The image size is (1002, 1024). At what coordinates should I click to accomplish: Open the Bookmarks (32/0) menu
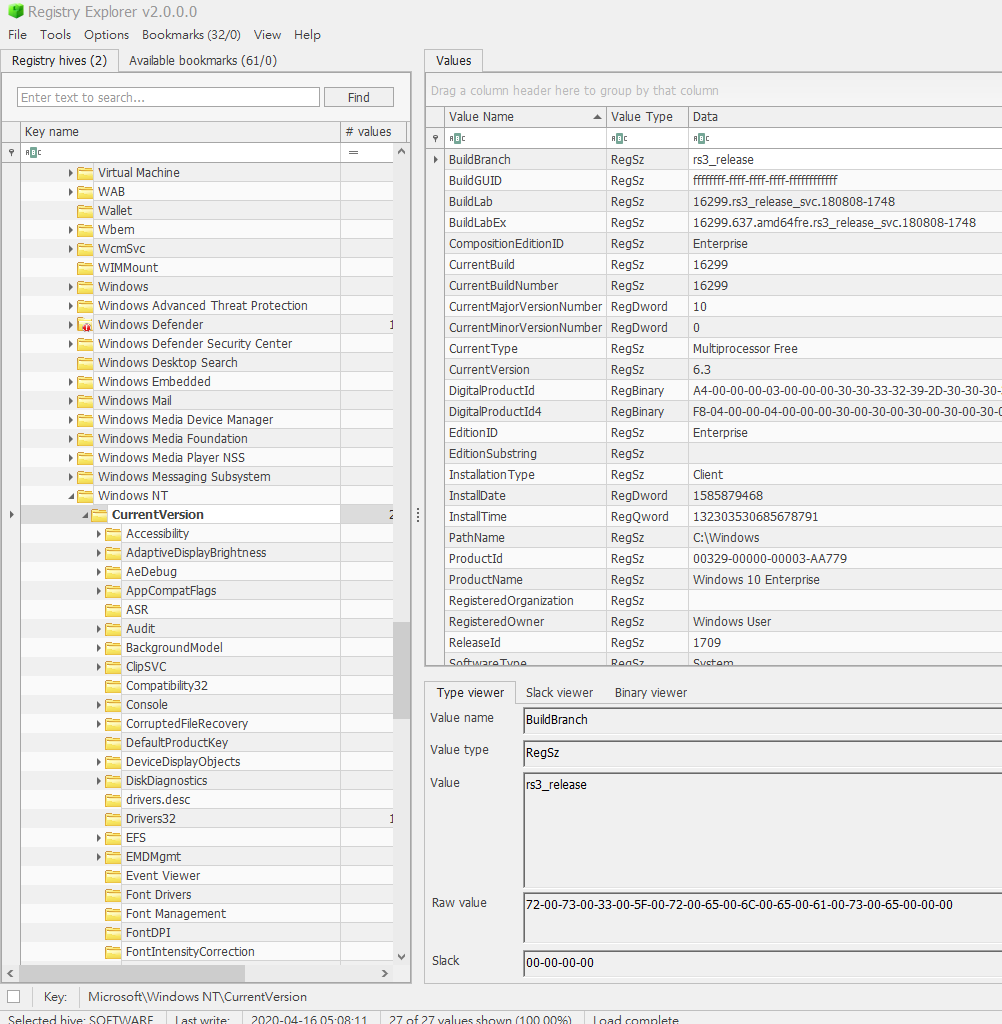(191, 35)
